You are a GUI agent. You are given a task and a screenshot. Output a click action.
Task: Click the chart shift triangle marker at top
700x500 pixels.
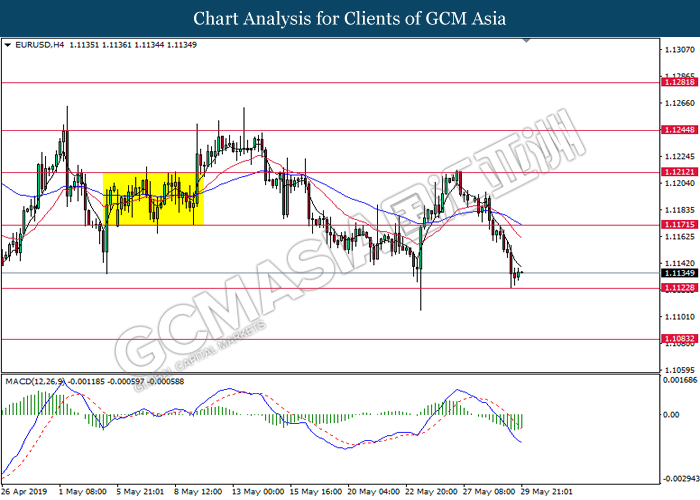click(526, 41)
